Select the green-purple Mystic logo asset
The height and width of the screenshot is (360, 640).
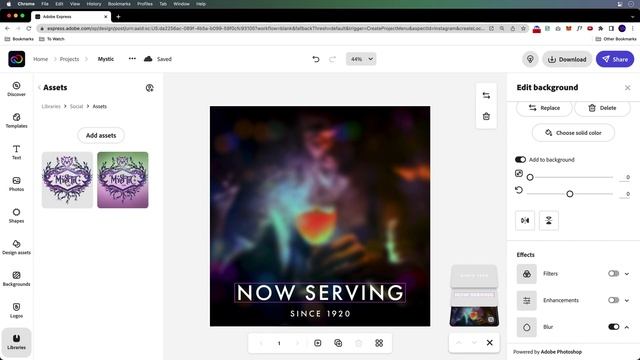click(123, 180)
